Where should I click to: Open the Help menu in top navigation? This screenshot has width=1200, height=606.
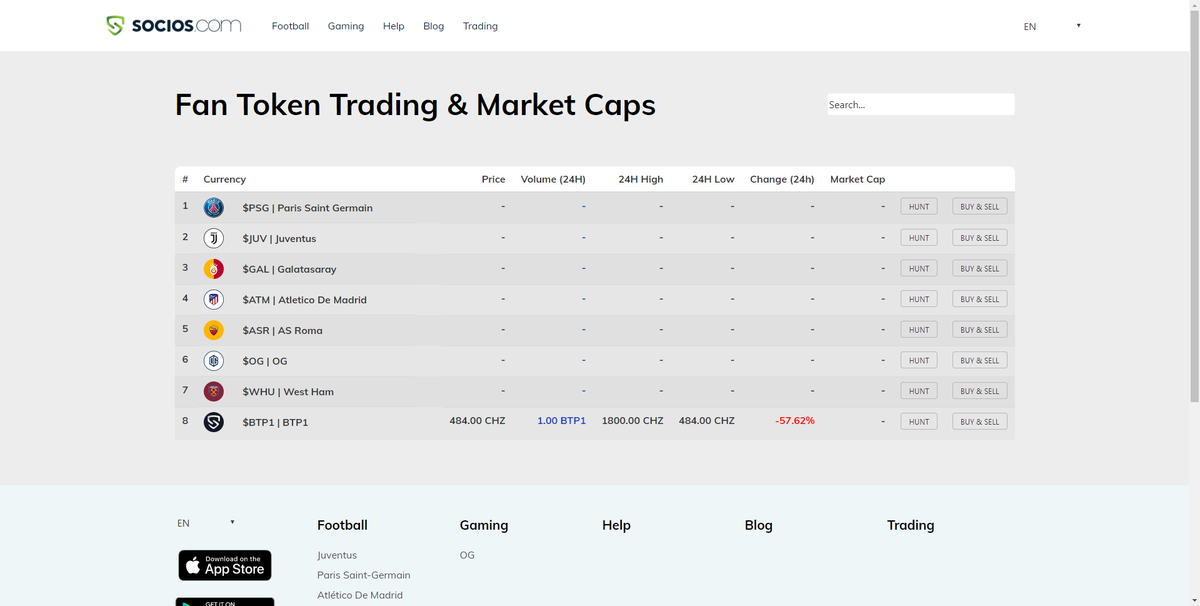[x=394, y=26]
